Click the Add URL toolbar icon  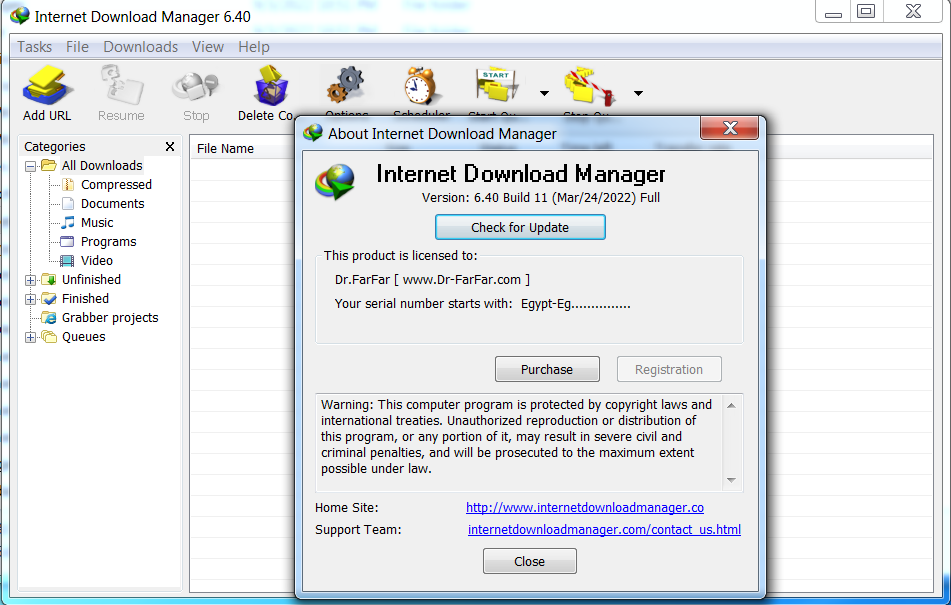tap(46, 87)
